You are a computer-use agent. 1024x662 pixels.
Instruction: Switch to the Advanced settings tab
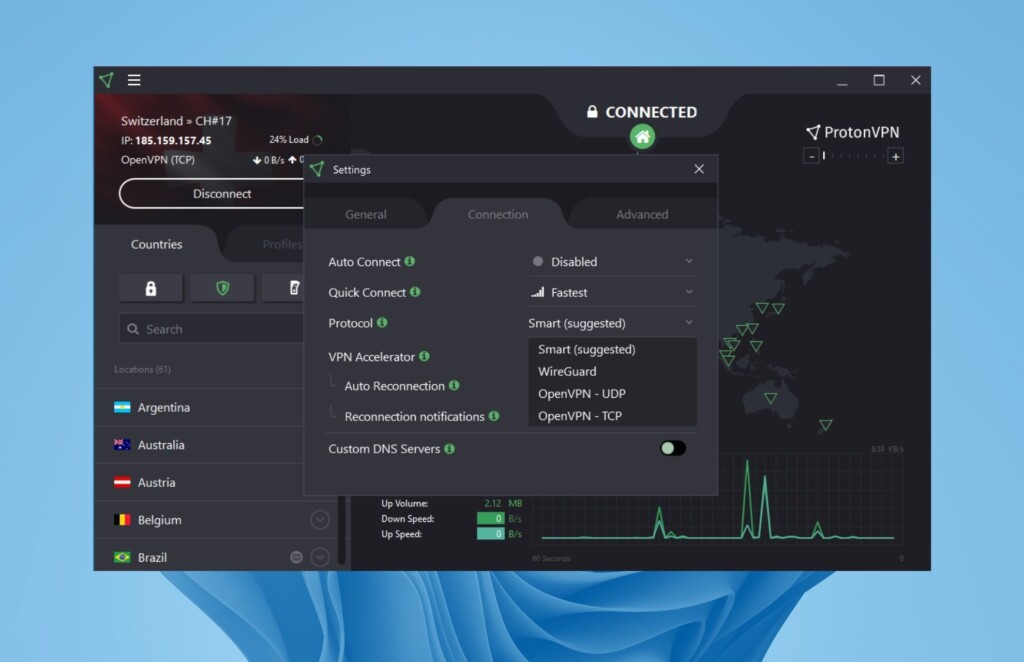[x=642, y=214]
